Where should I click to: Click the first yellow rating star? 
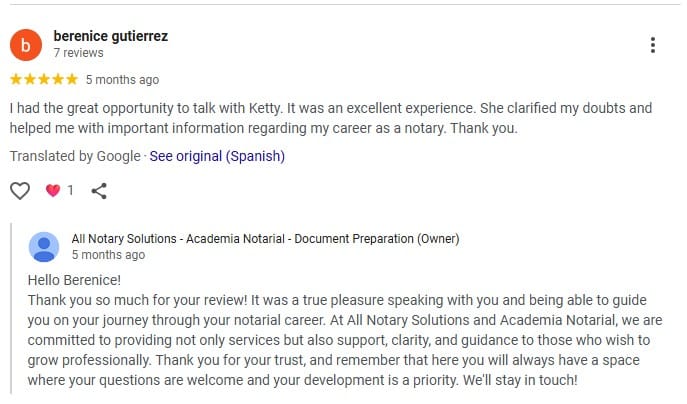(16, 80)
